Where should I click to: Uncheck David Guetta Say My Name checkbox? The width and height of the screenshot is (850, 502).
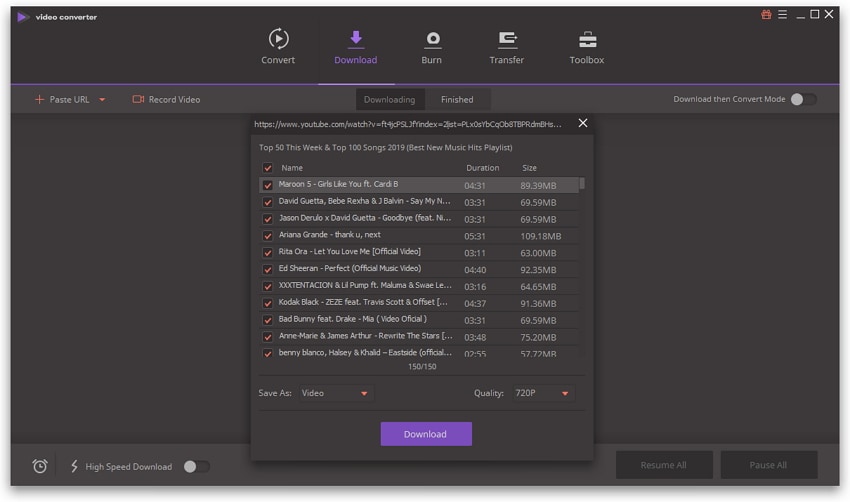point(267,202)
